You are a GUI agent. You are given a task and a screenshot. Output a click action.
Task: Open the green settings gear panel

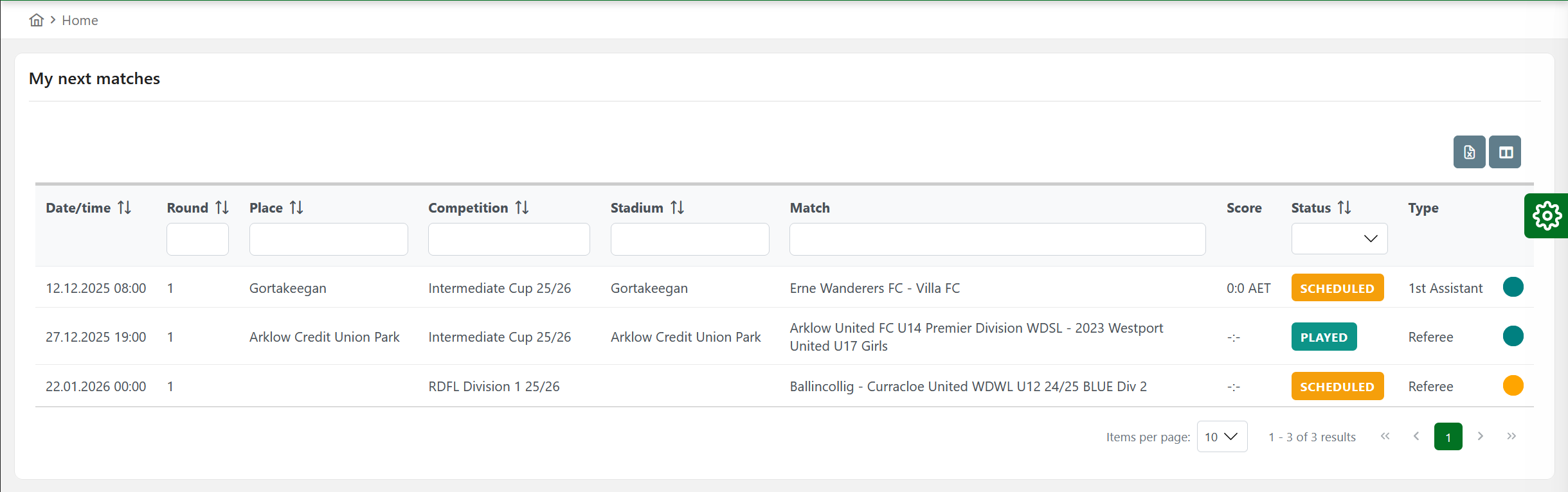[x=1547, y=216]
